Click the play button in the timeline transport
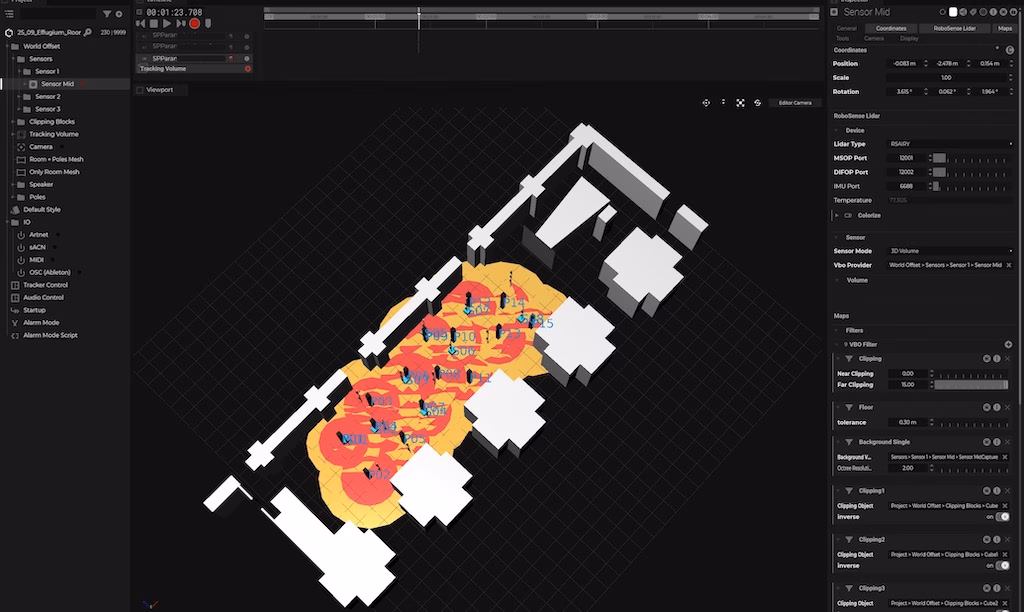This screenshot has height=612, width=1024. click(x=167, y=23)
